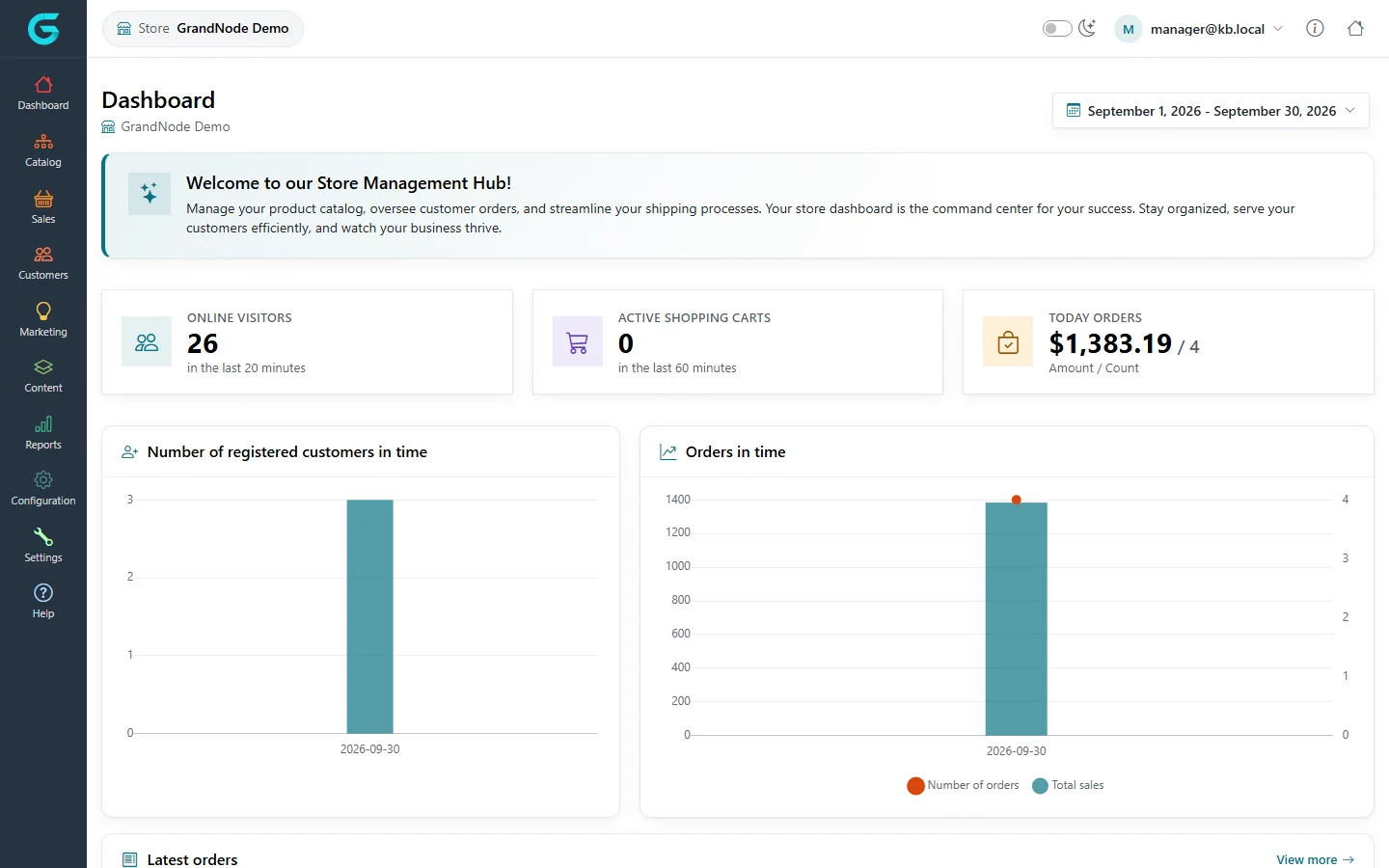Click the Help question mark icon
This screenshot has width=1389, height=868.
[43, 592]
